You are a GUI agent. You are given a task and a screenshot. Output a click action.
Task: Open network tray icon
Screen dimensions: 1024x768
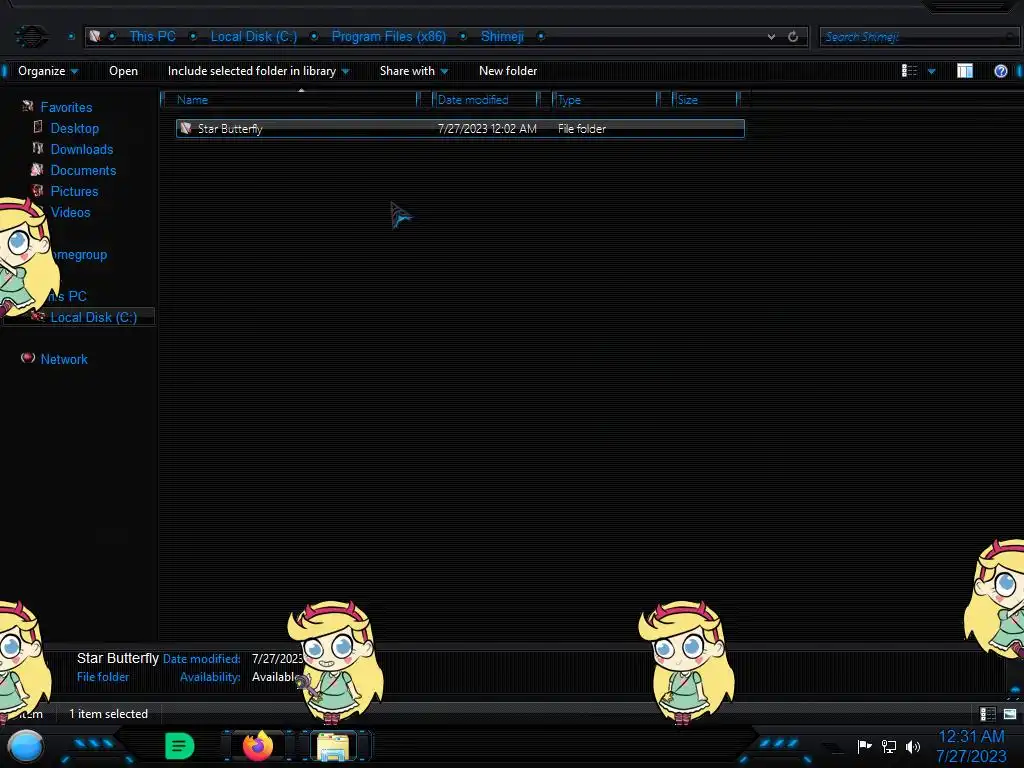click(889, 746)
